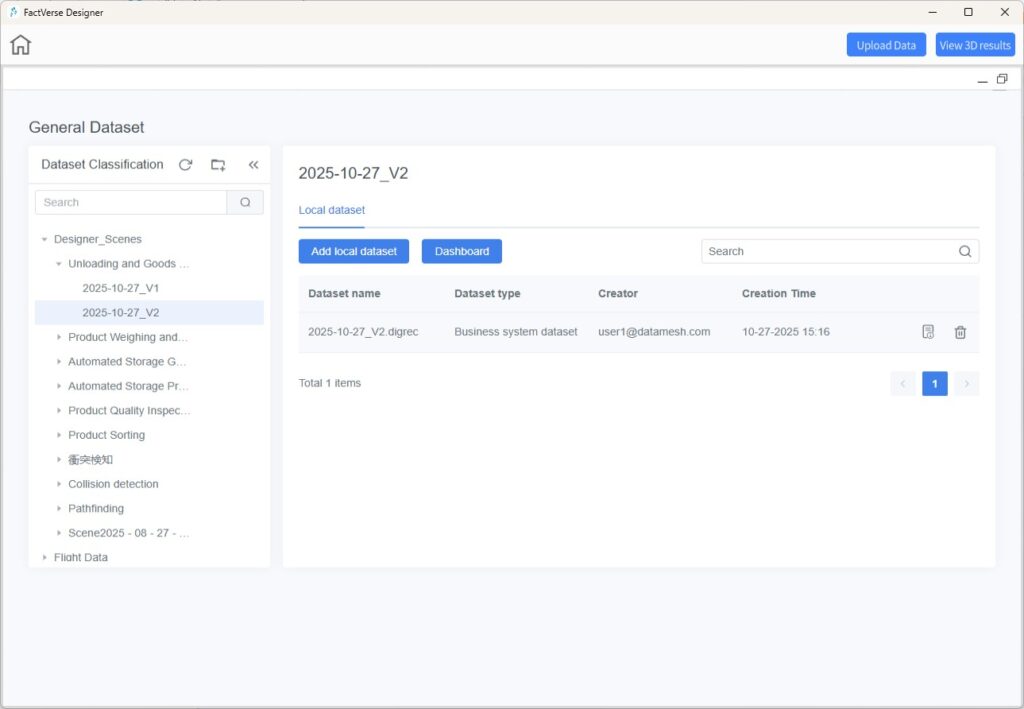
Task: Delete the 2025-10-27_V2.digrec dataset
Action: [x=960, y=332]
